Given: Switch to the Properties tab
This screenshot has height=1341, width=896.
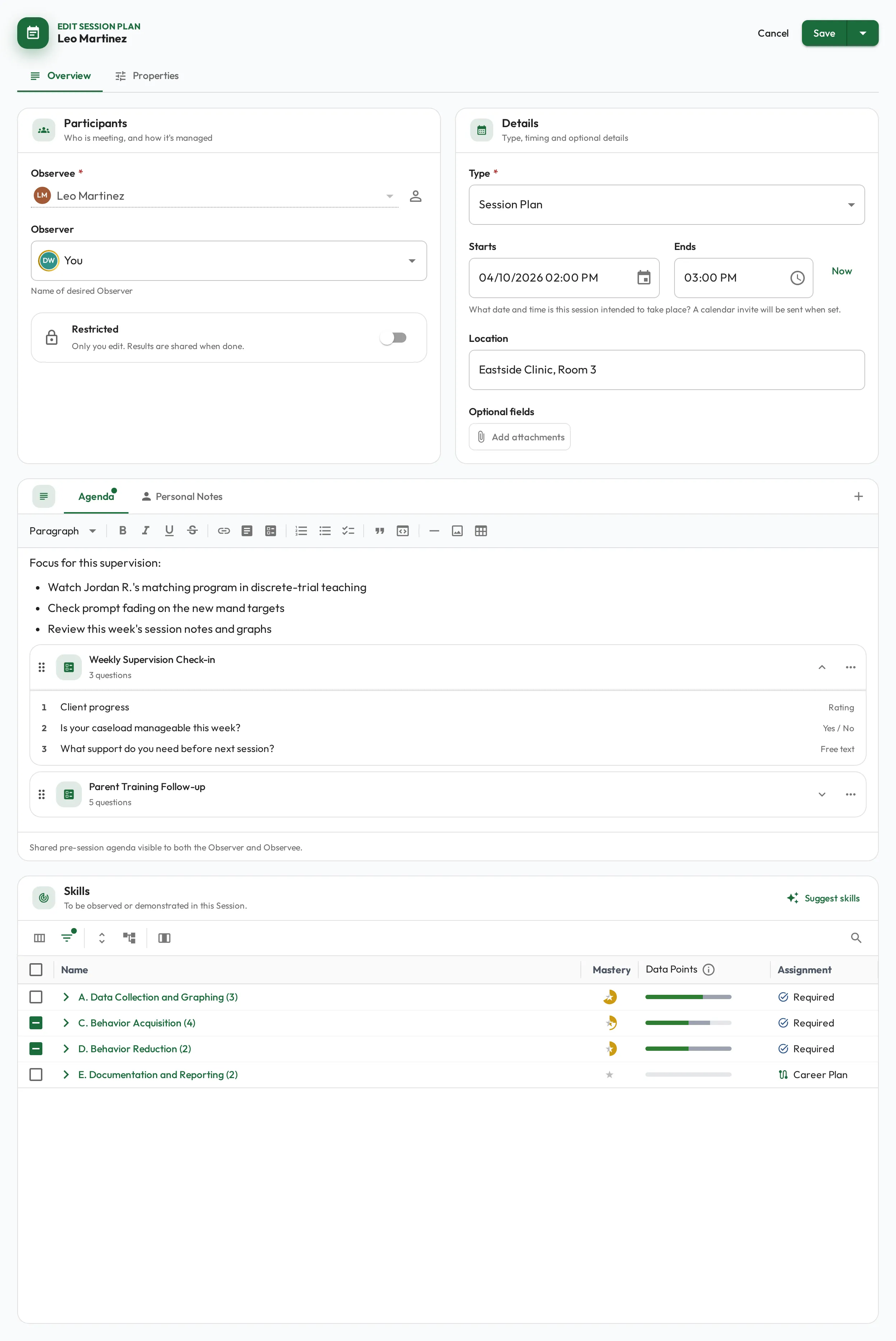Looking at the screenshot, I should click(148, 76).
